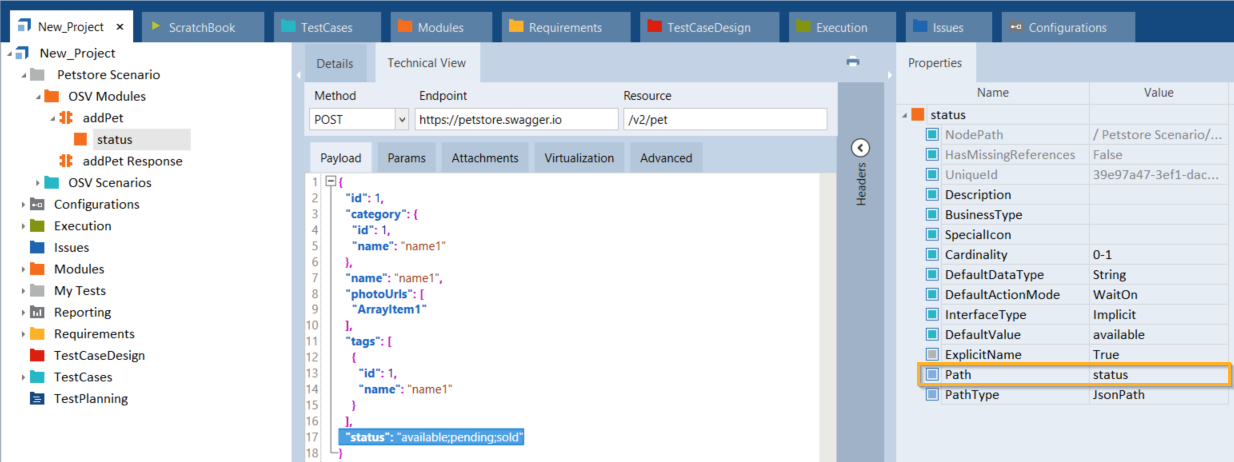
Task: Collapse the OSV Modules folder
Action: tap(39, 97)
